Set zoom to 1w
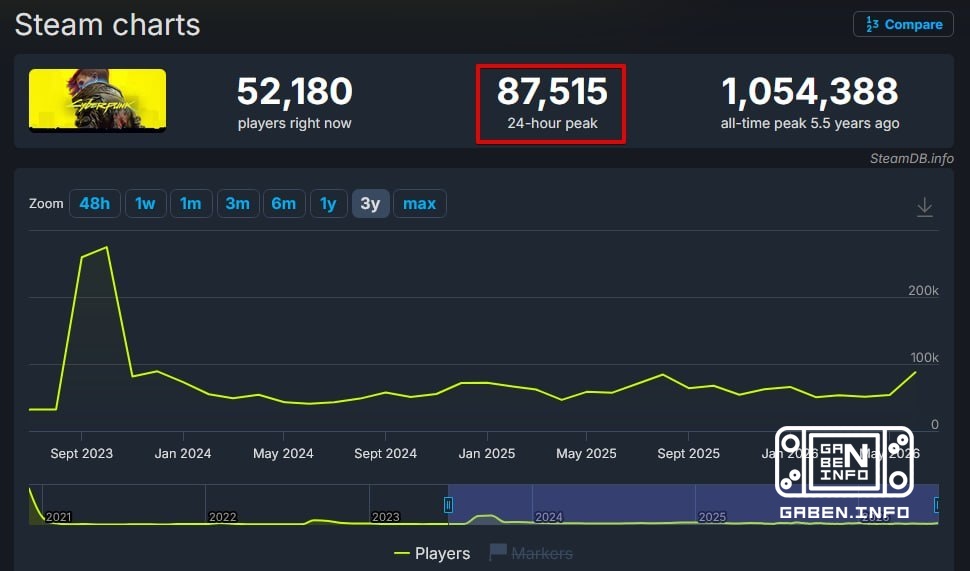Screen dimensions: 970x571 (x=145, y=204)
